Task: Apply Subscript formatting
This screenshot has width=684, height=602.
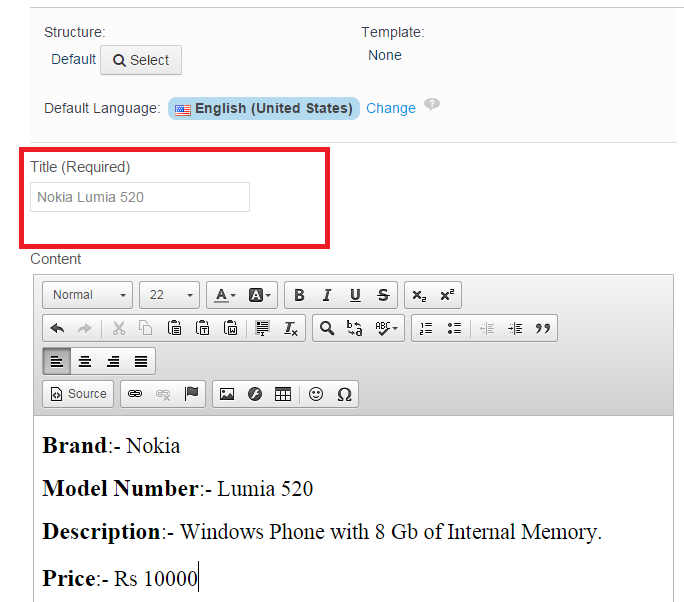Action: click(419, 295)
